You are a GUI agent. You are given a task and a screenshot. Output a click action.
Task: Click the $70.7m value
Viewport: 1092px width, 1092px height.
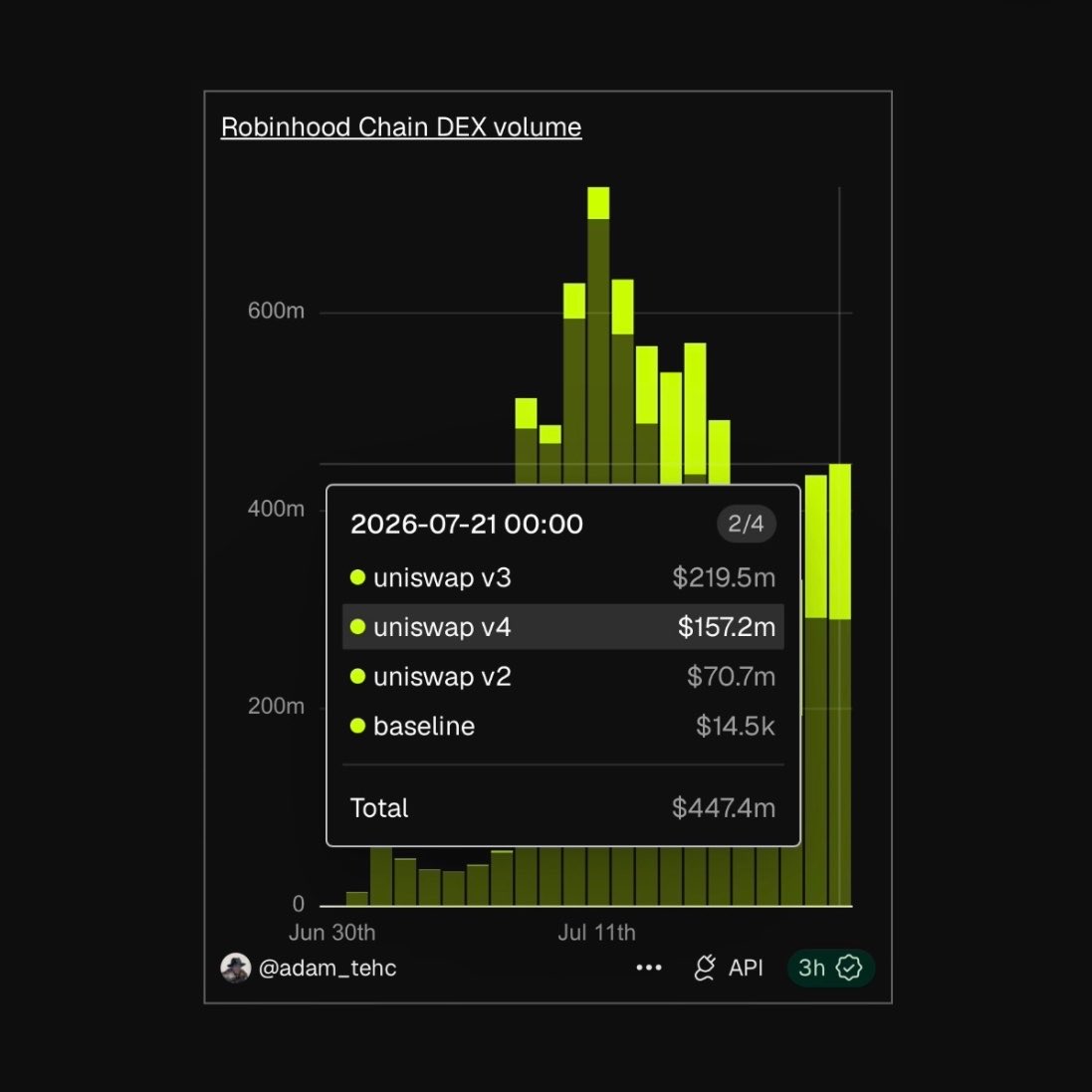[731, 676]
